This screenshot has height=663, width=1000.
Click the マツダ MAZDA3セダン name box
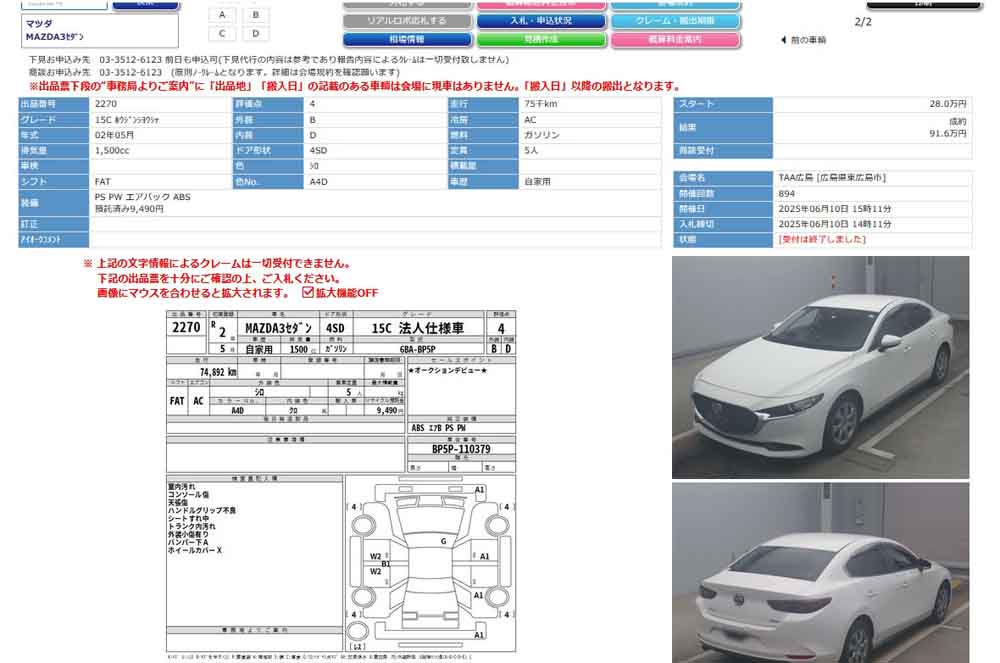click(x=99, y=31)
